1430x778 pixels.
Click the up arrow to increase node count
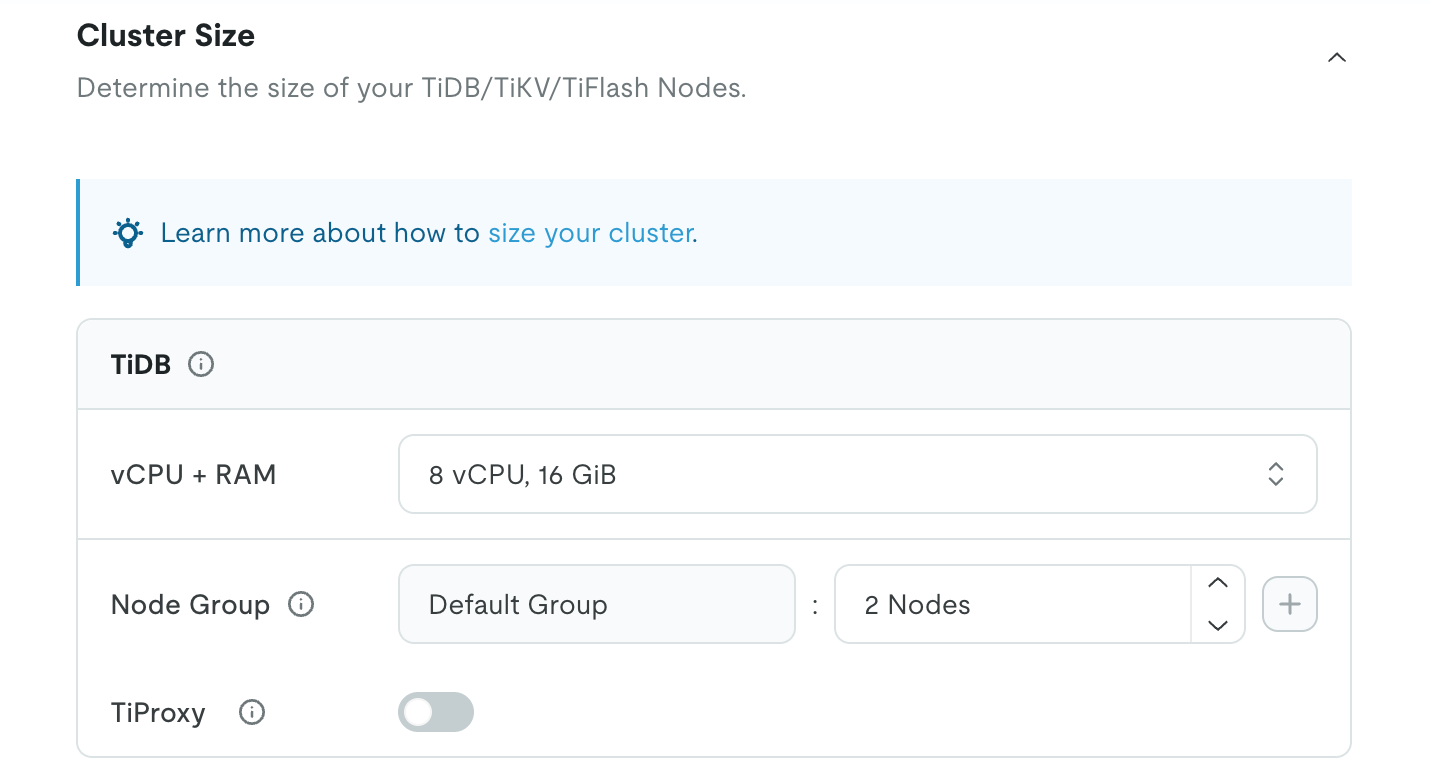[x=1217, y=583]
